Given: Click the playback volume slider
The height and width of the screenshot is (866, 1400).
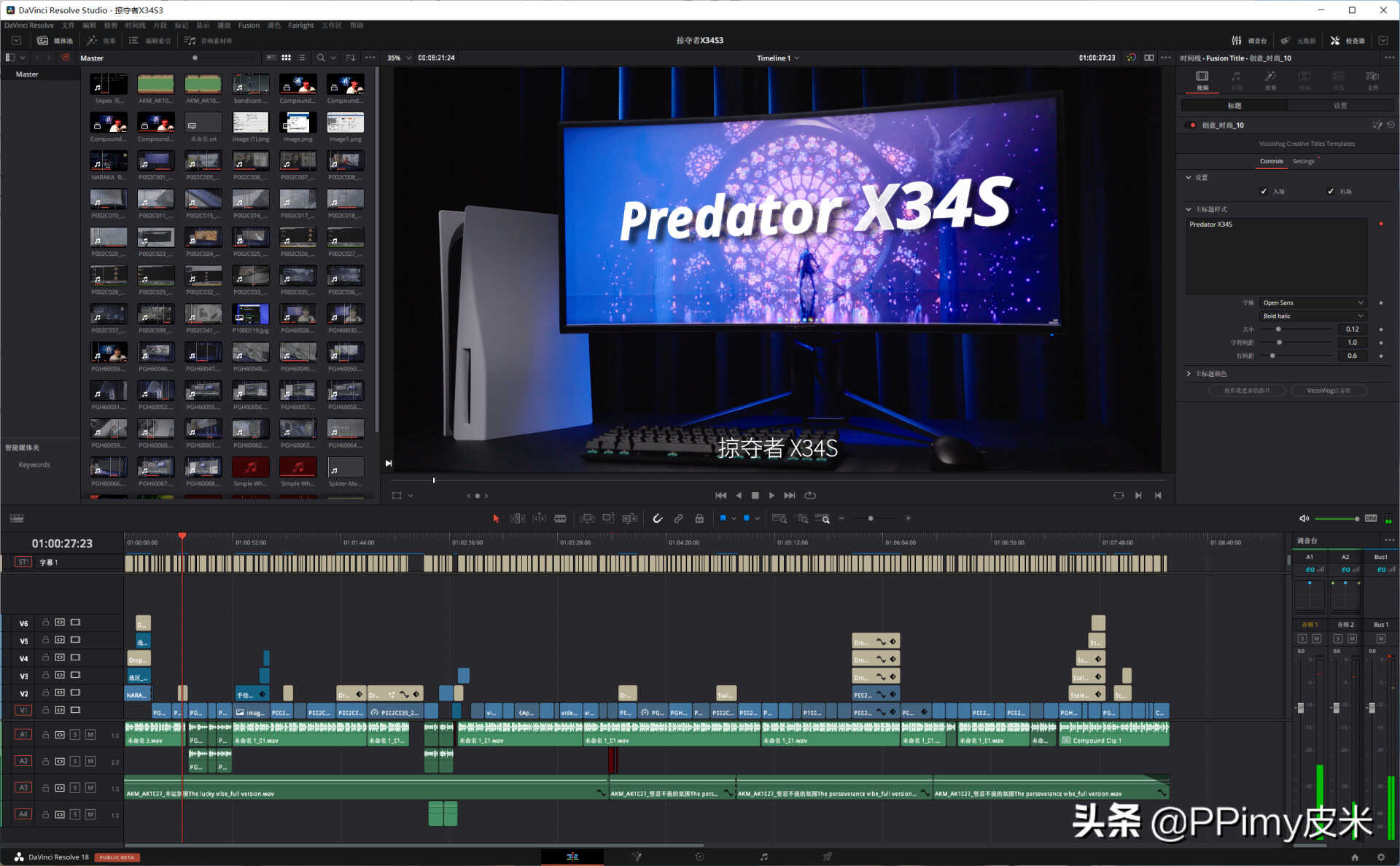Looking at the screenshot, I should point(1337,518).
